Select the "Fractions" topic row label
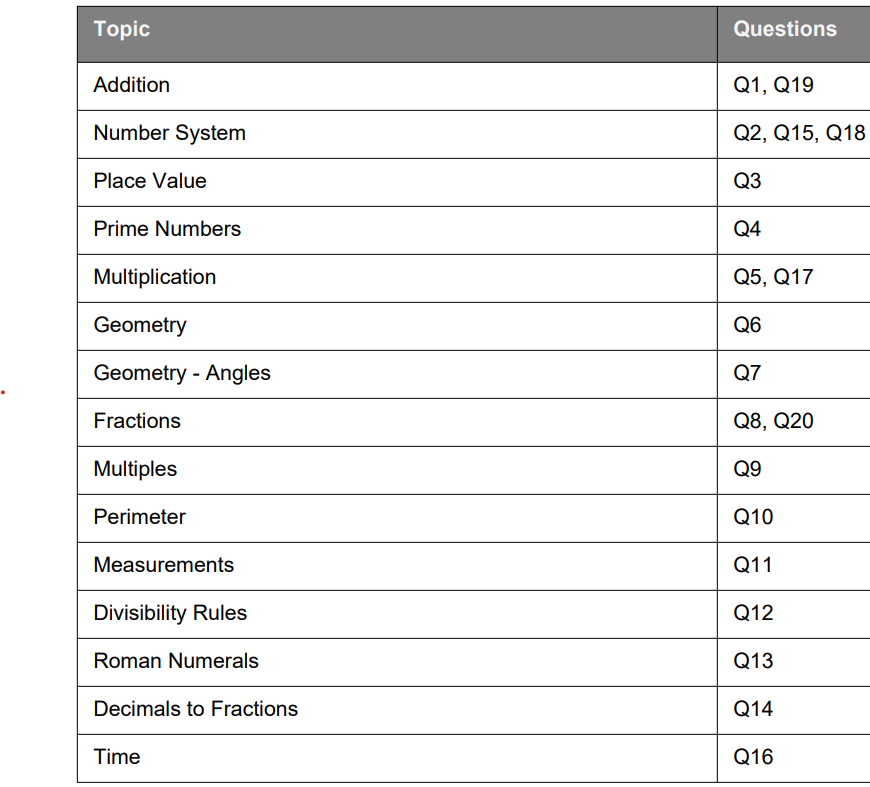This screenshot has width=870, height=787. 137,421
